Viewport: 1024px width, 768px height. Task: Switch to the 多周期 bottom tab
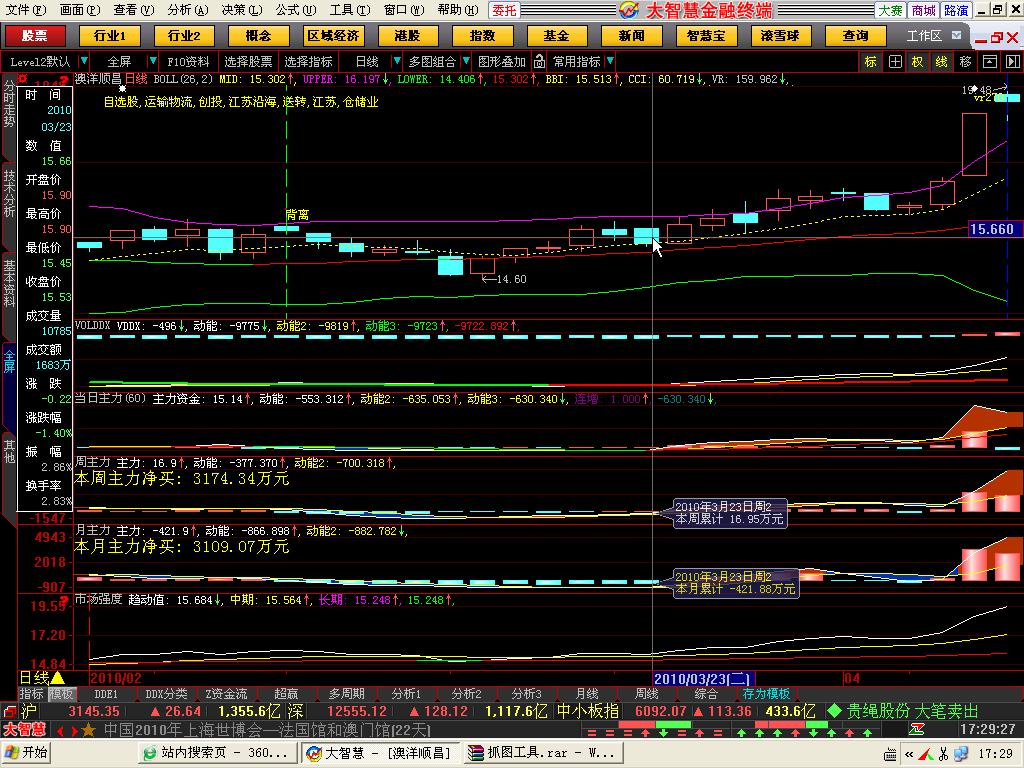[x=346, y=694]
